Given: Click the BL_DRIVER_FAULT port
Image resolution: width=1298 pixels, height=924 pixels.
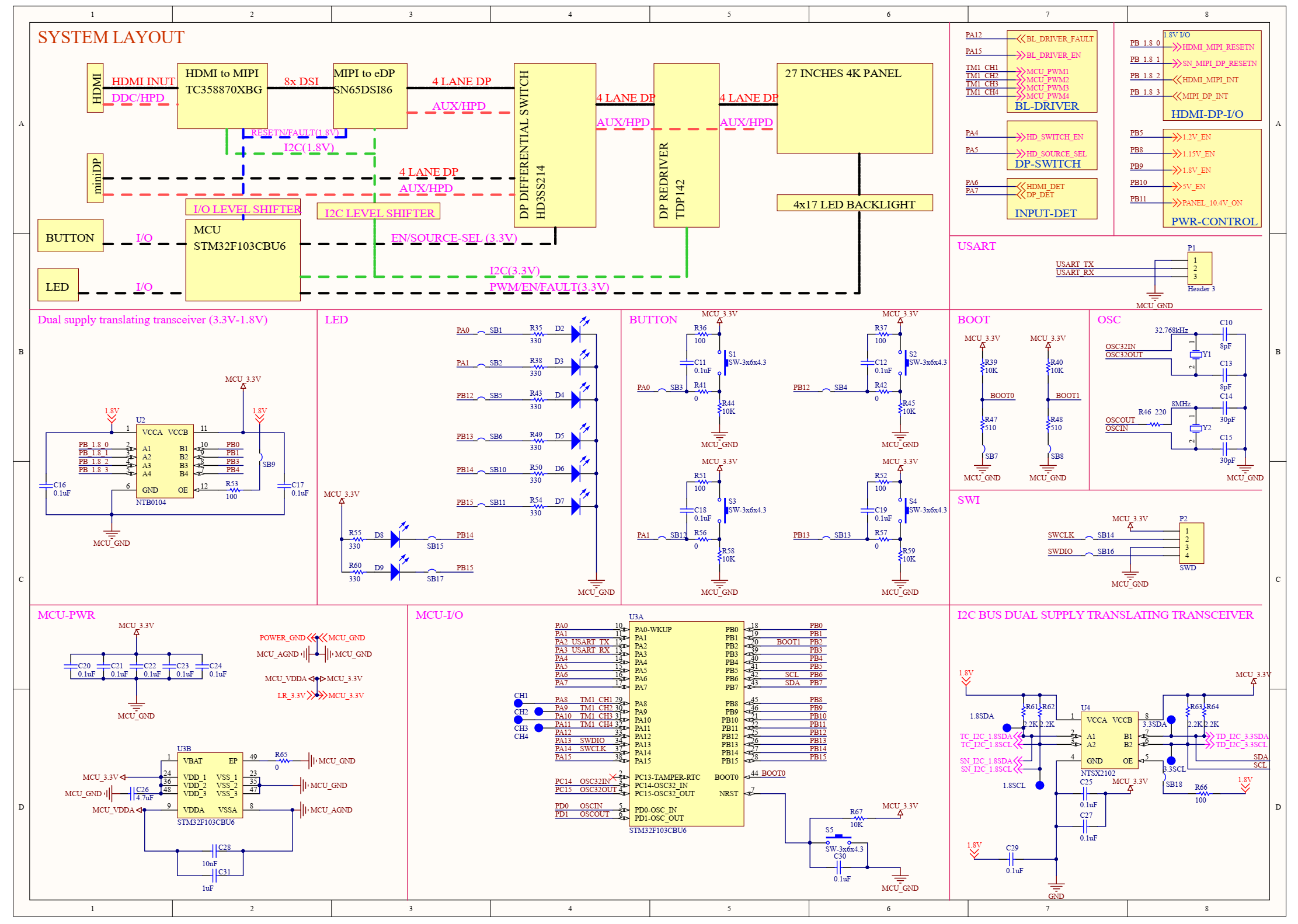Looking at the screenshot, I should click(1055, 39).
